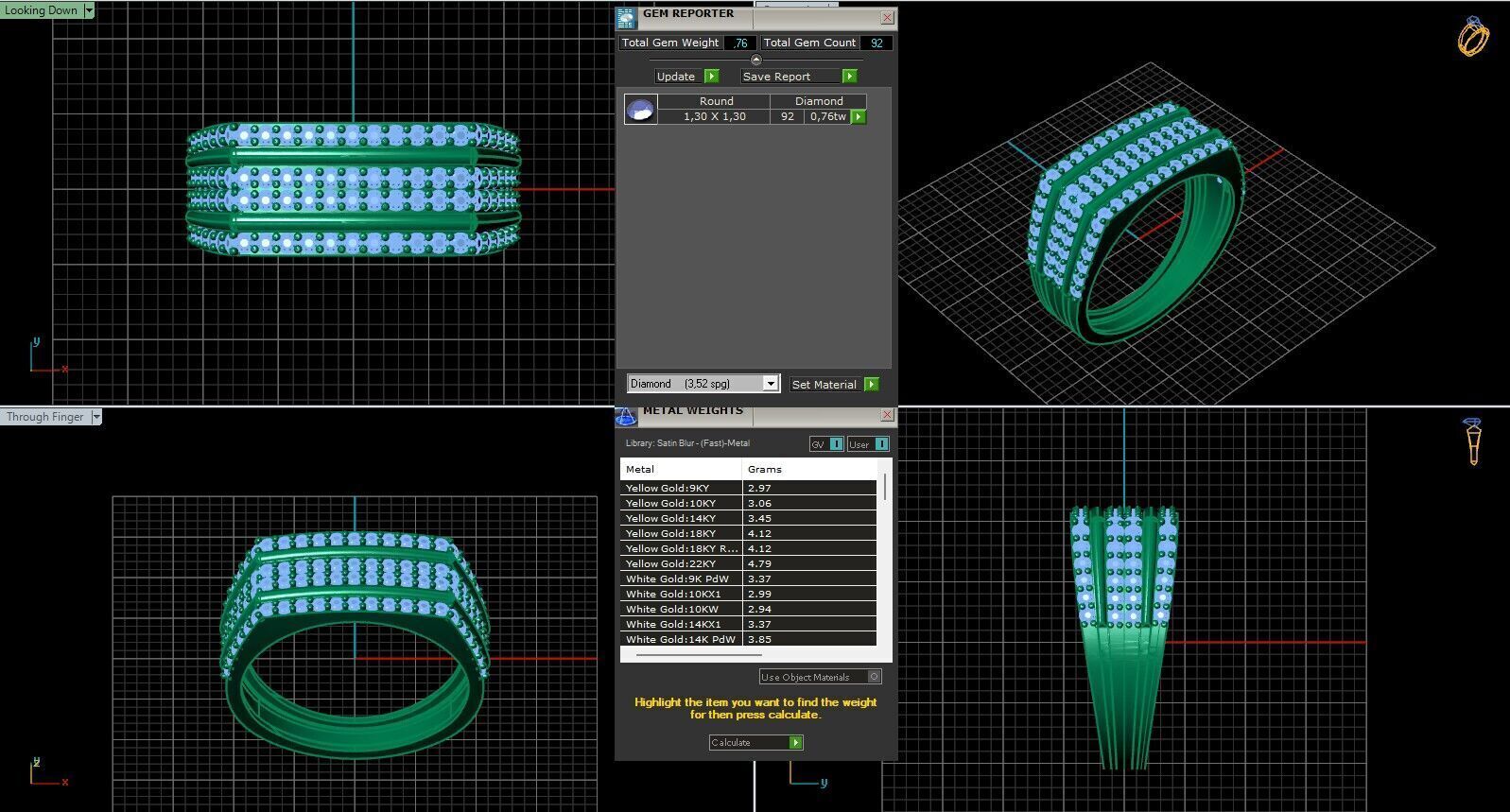The width and height of the screenshot is (1510, 812).
Task: Click the Round shape cell in gem table
Action: [716, 101]
